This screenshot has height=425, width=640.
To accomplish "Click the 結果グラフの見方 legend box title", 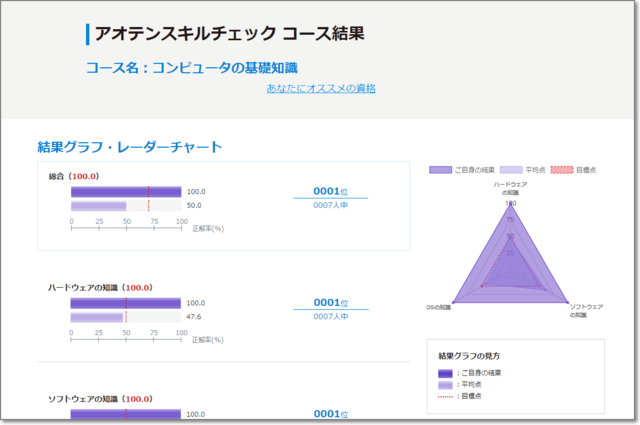I will pyautogui.click(x=469, y=356).
